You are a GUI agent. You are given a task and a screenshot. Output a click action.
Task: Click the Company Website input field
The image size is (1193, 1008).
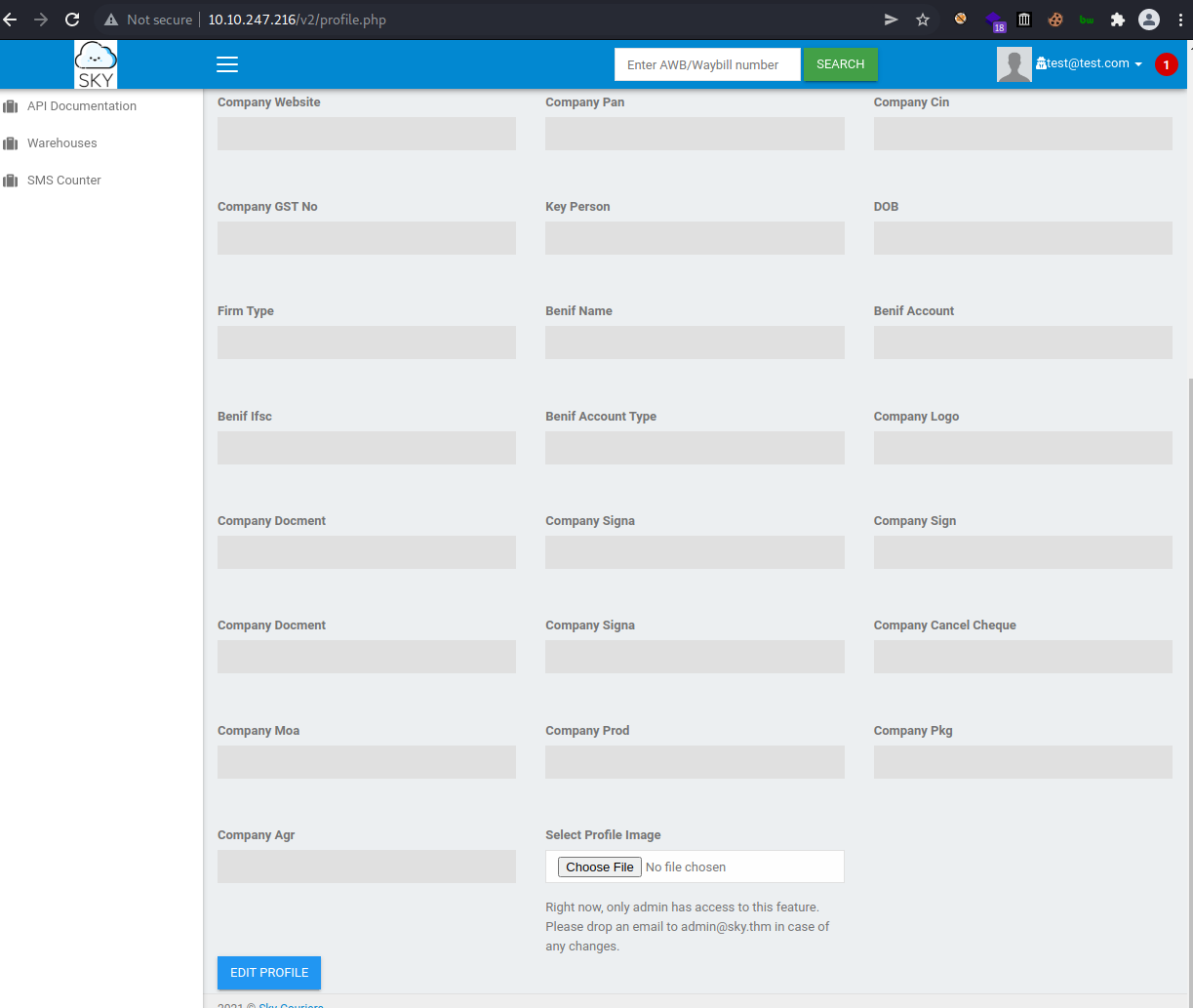pyautogui.click(x=367, y=134)
